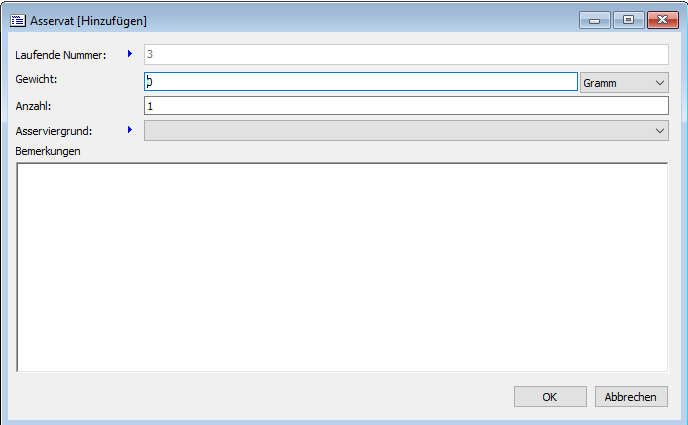Click the Asserviergrund label text

(55, 130)
